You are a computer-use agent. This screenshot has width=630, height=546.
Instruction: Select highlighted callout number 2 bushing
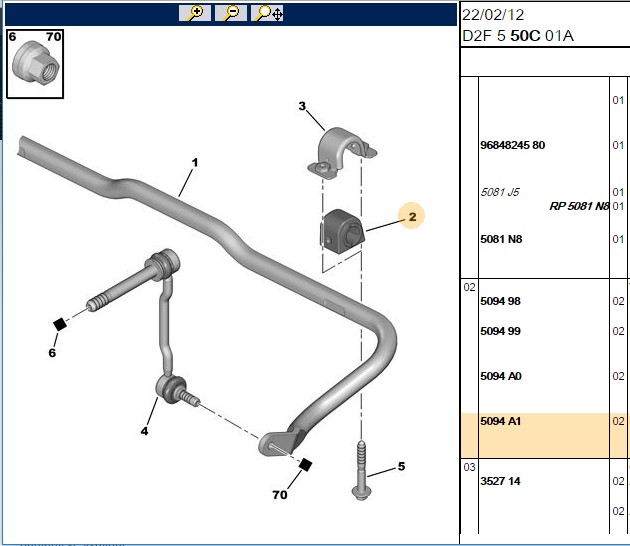click(x=412, y=217)
